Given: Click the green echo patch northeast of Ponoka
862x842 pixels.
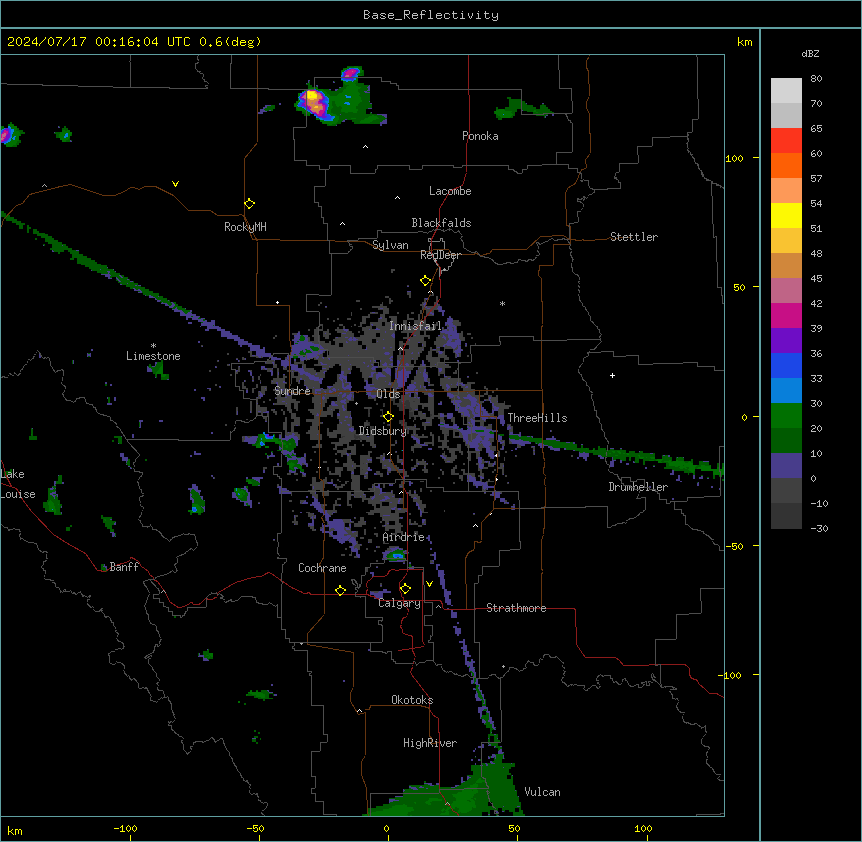Looking at the screenshot, I should [x=522, y=108].
